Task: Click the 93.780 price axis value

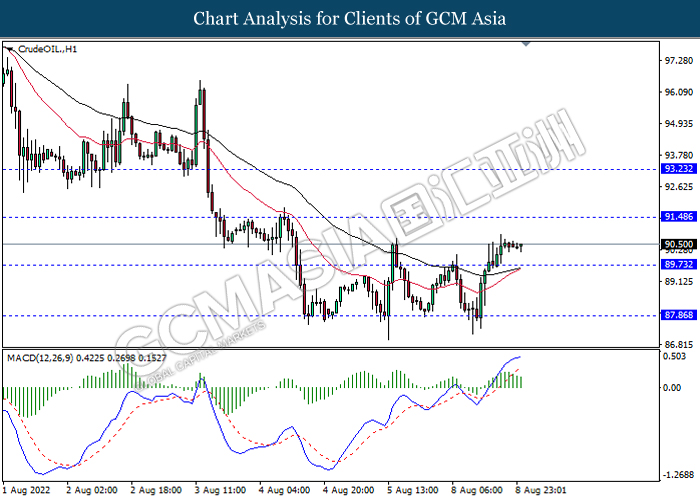Action: point(679,155)
